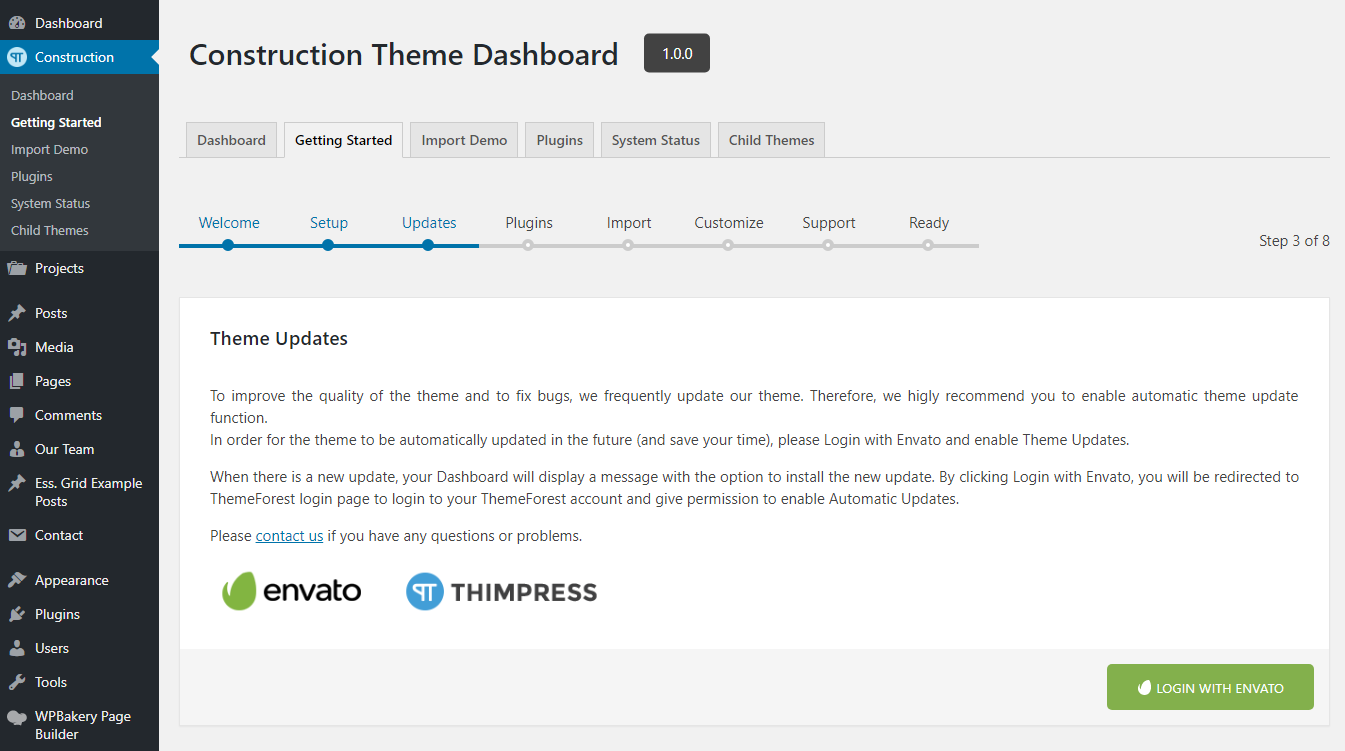Jump to the Customize step
The height and width of the screenshot is (751, 1345).
click(x=728, y=222)
